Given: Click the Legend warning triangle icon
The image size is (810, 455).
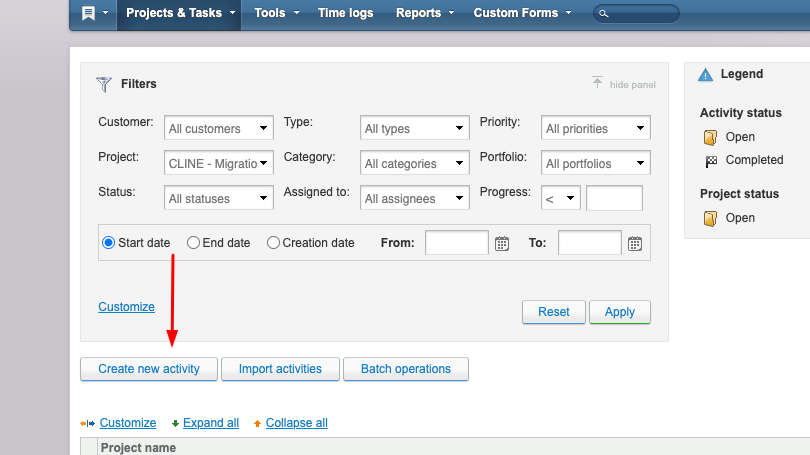Looking at the screenshot, I should [705, 75].
